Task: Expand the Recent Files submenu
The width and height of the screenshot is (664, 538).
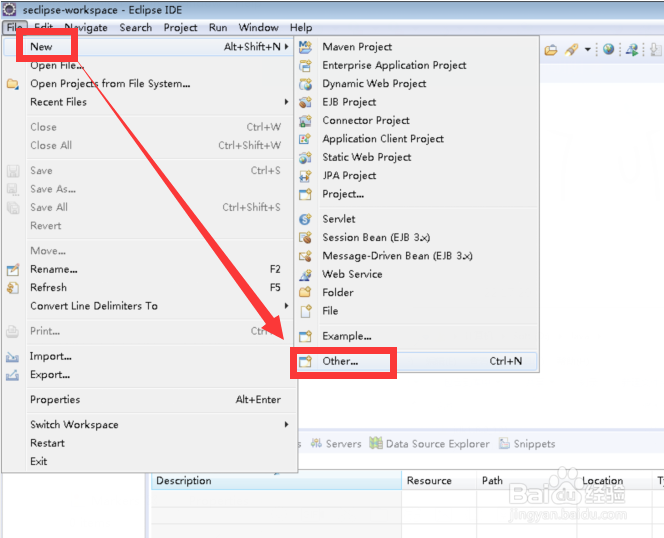Action: coord(287,102)
